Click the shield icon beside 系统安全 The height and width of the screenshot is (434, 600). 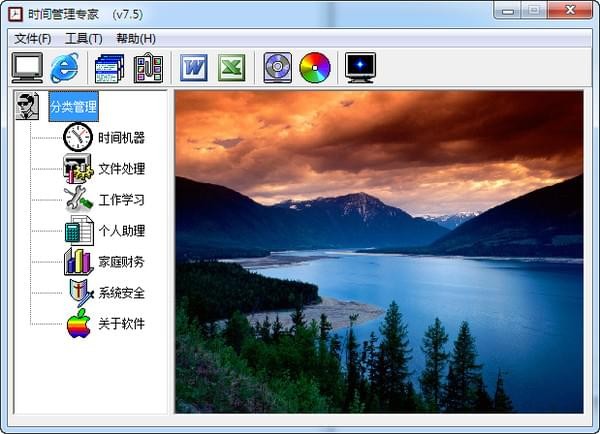click(x=81, y=293)
